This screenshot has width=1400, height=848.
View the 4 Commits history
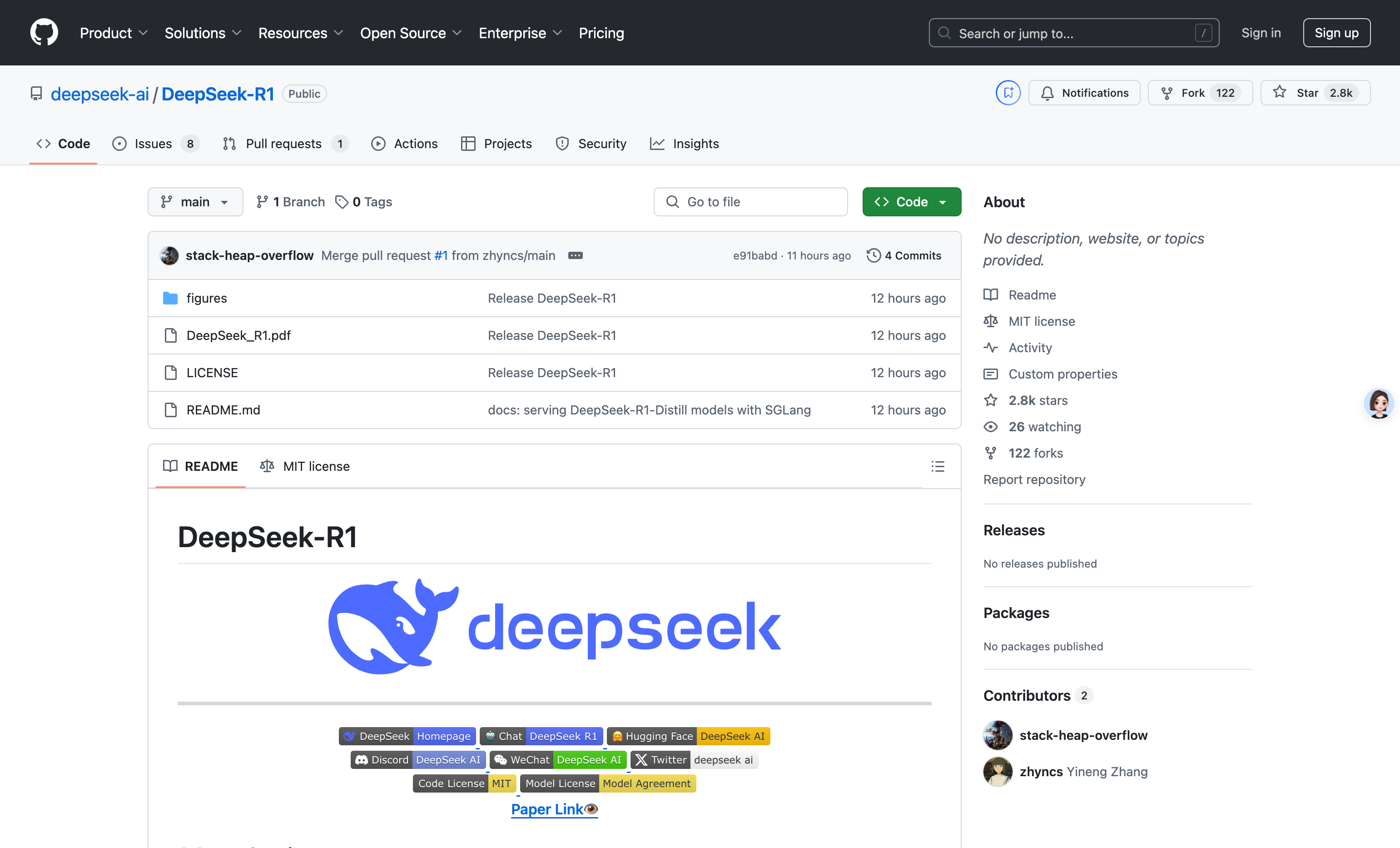[904, 255]
